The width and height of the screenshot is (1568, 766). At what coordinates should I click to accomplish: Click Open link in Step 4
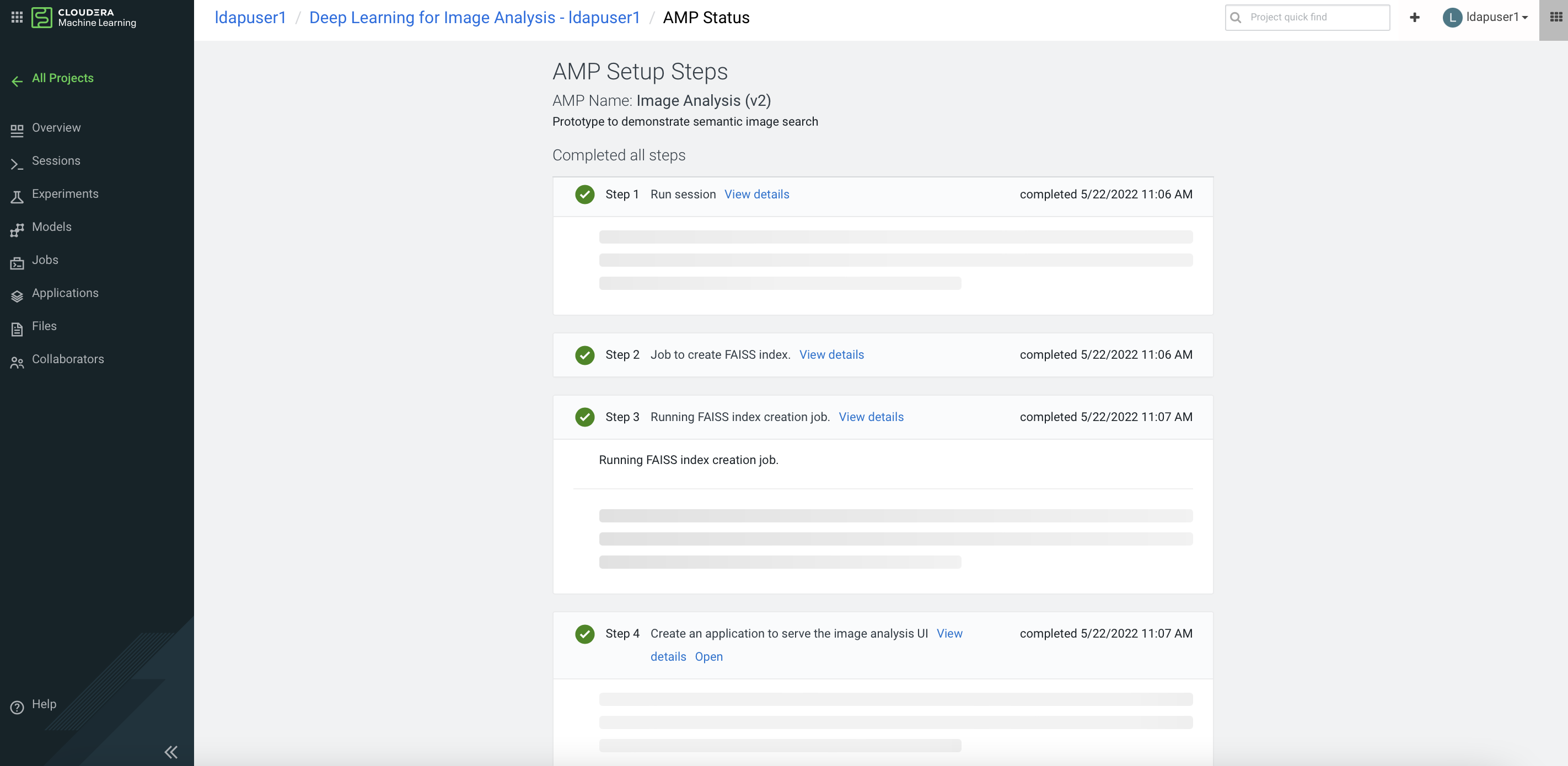pos(708,656)
